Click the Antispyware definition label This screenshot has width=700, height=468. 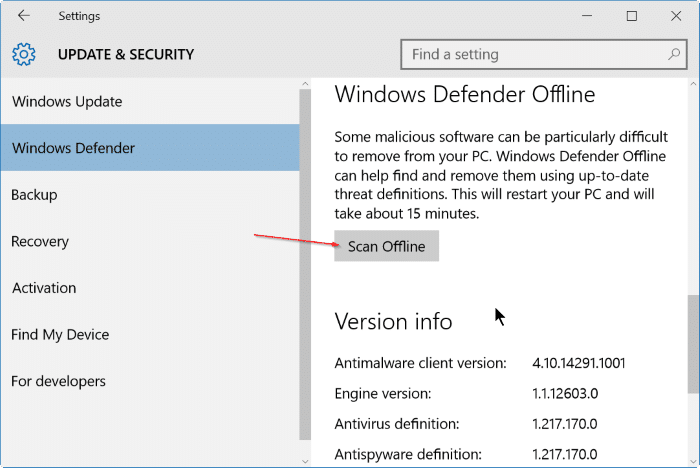pos(408,455)
